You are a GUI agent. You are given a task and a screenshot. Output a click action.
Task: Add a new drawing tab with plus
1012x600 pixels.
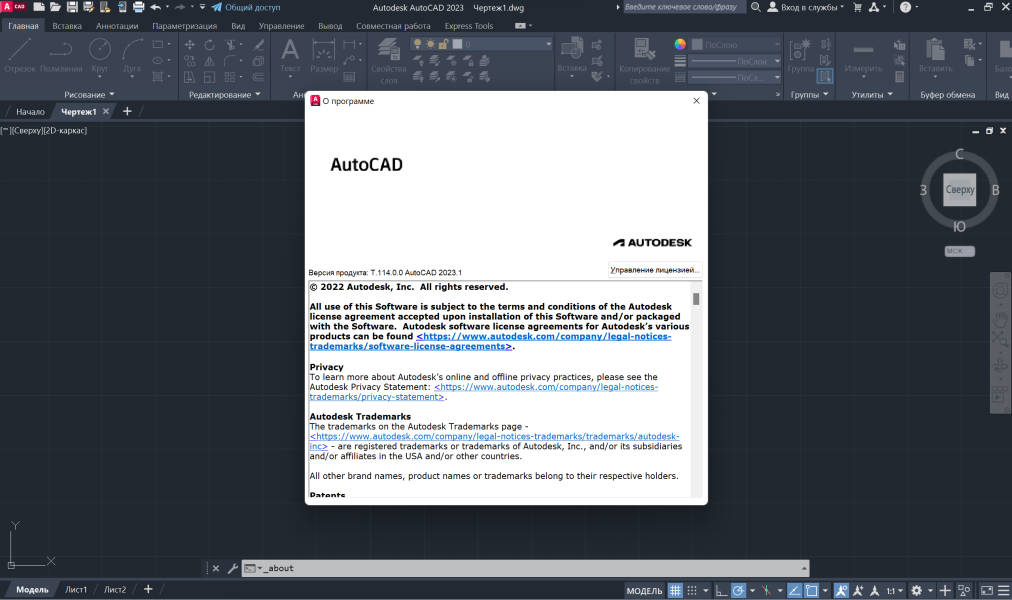pos(127,112)
